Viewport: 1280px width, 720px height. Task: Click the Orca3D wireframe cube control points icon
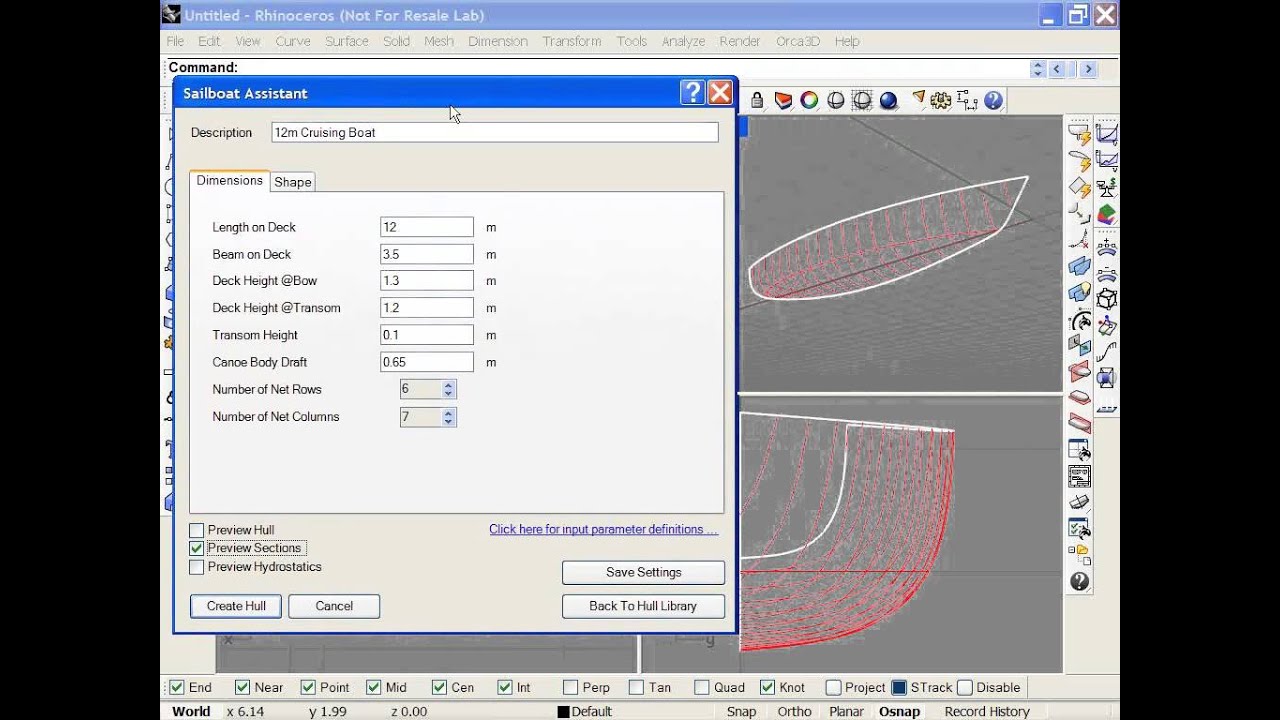(x=1106, y=298)
